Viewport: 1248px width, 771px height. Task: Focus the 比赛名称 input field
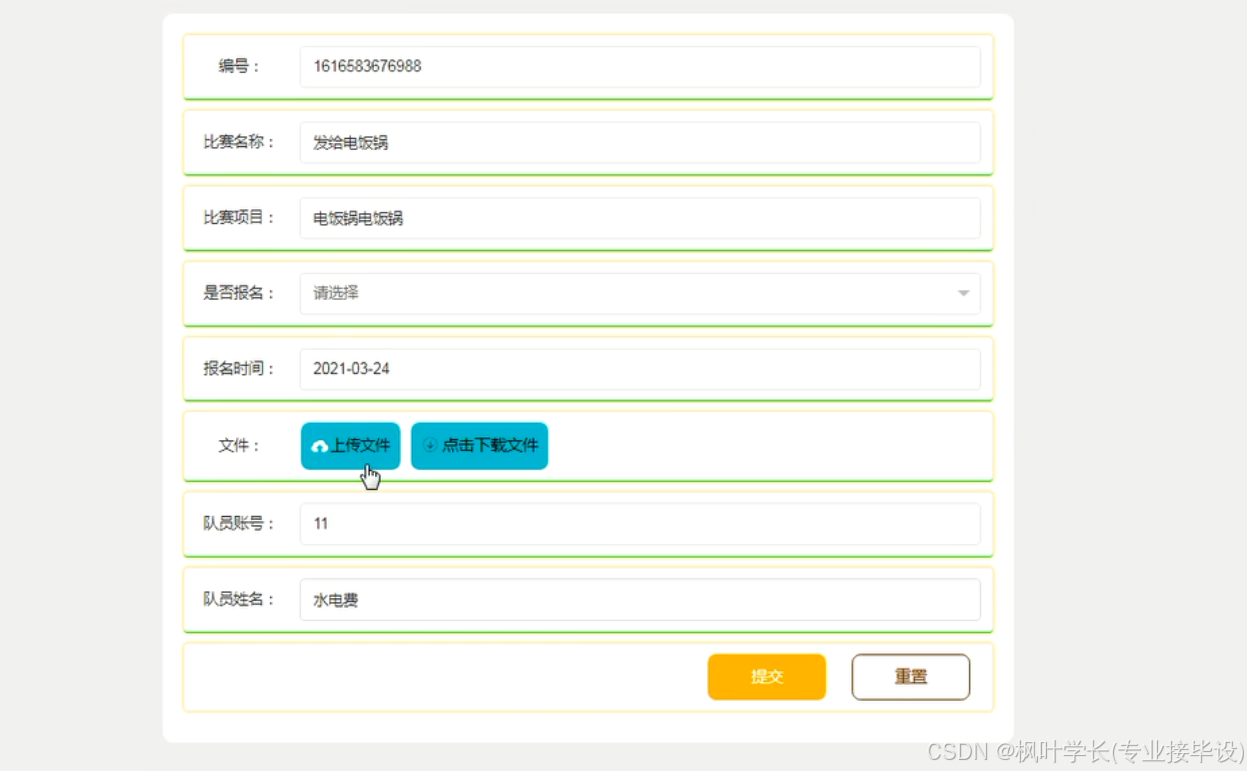[640, 143]
